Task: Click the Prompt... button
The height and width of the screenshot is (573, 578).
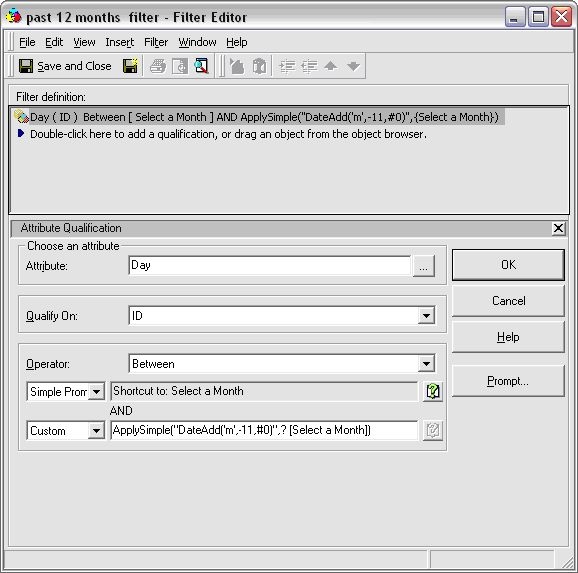Action: click(x=508, y=381)
